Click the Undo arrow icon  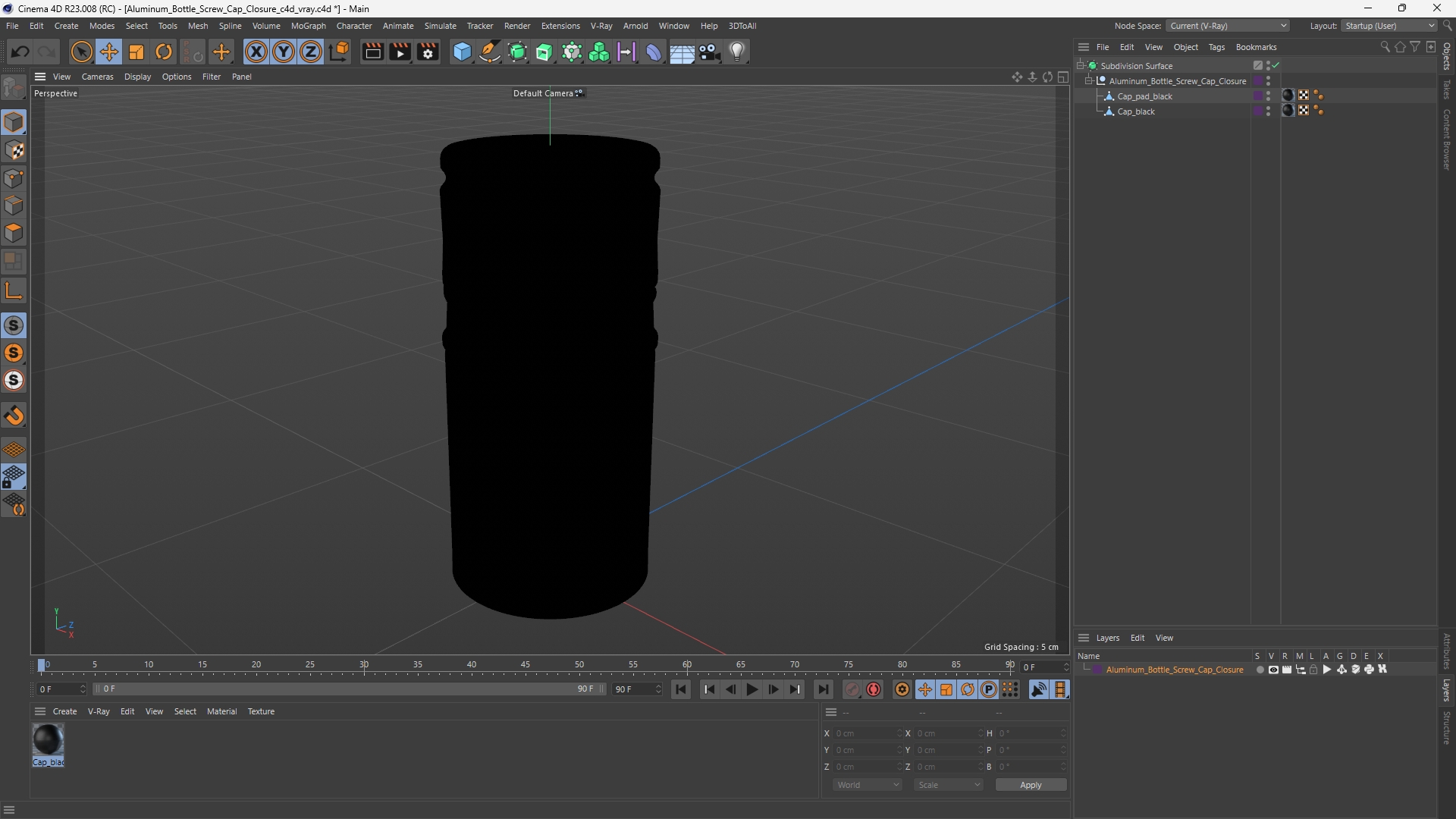click(x=20, y=52)
